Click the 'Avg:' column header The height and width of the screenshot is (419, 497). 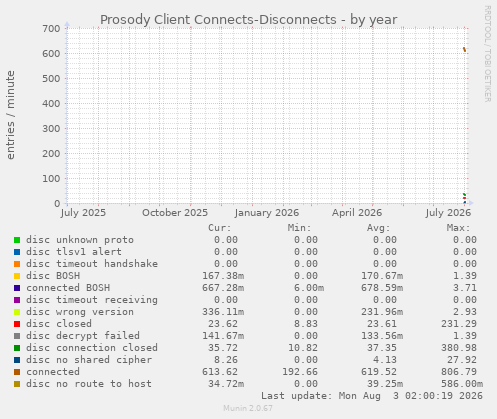(379, 228)
